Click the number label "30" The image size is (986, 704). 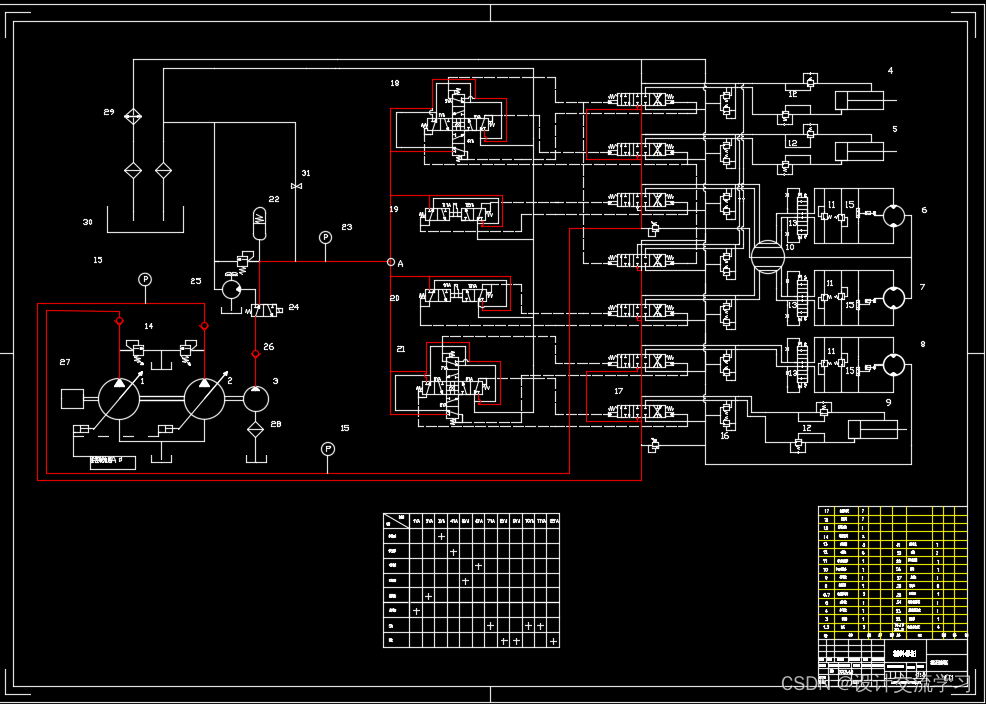tap(87, 222)
